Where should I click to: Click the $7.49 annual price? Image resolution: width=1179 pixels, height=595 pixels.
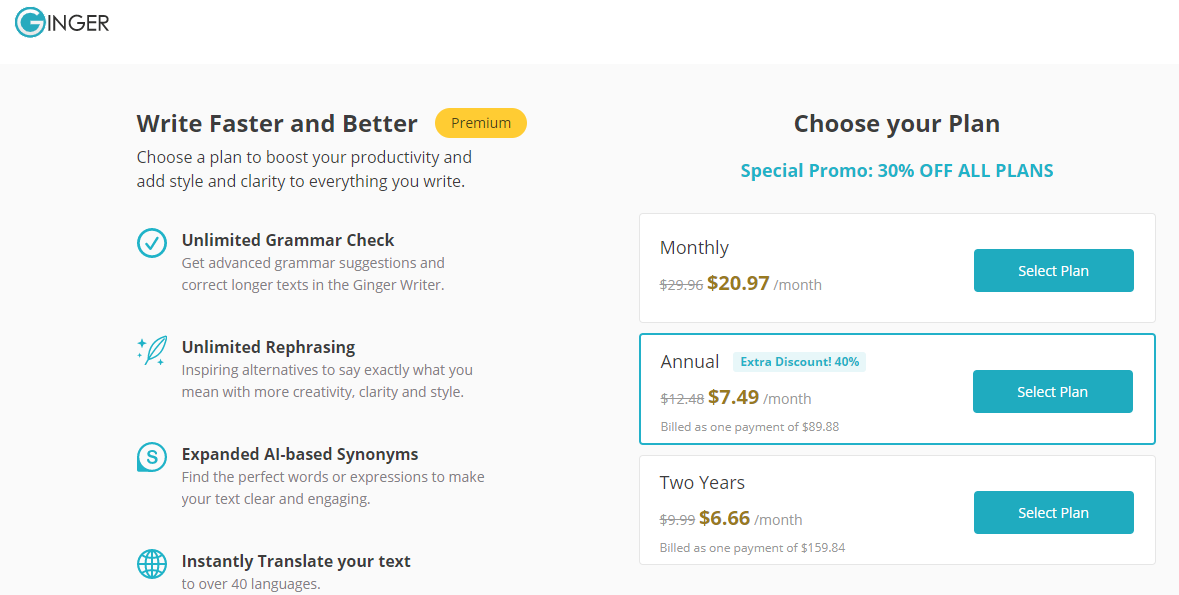(733, 397)
